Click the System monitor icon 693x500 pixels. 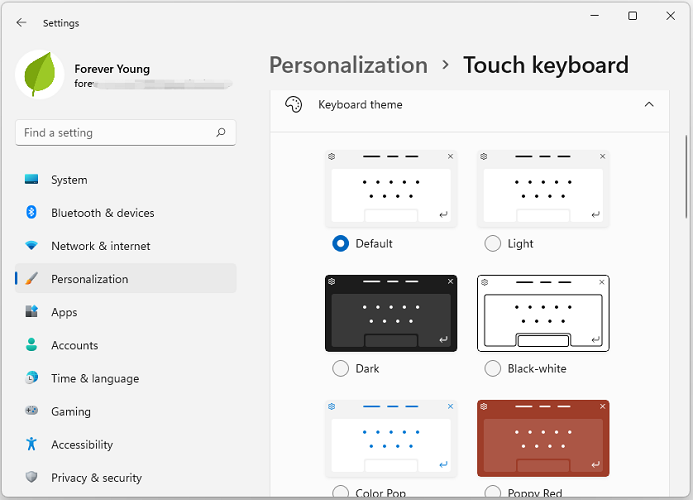click(x=31, y=179)
